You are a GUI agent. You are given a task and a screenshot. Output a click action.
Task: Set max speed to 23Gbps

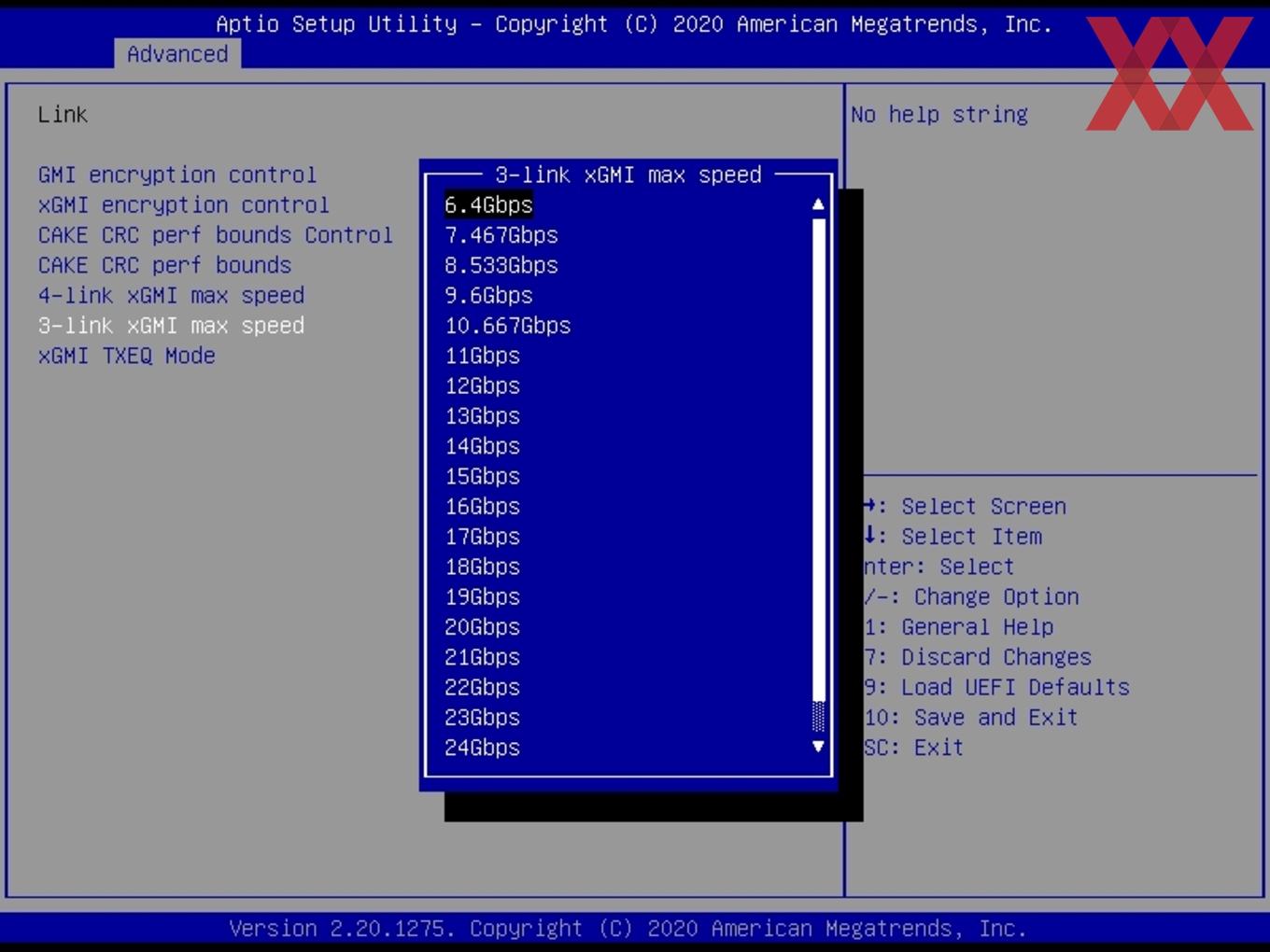(482, 718)
